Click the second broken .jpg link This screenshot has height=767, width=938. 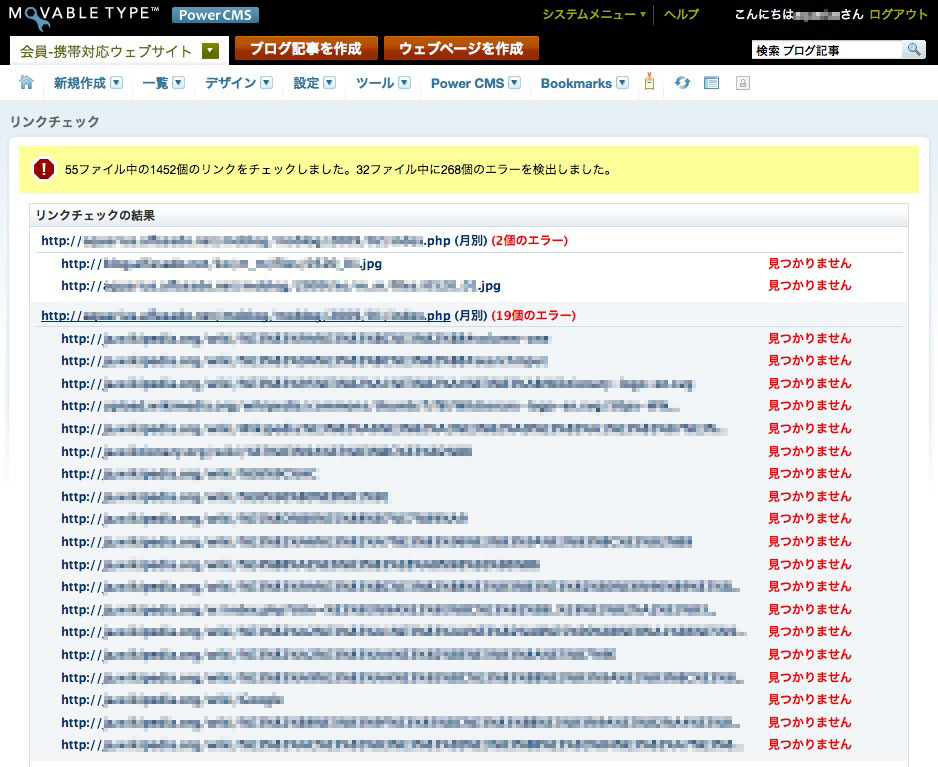pos(281,285)
